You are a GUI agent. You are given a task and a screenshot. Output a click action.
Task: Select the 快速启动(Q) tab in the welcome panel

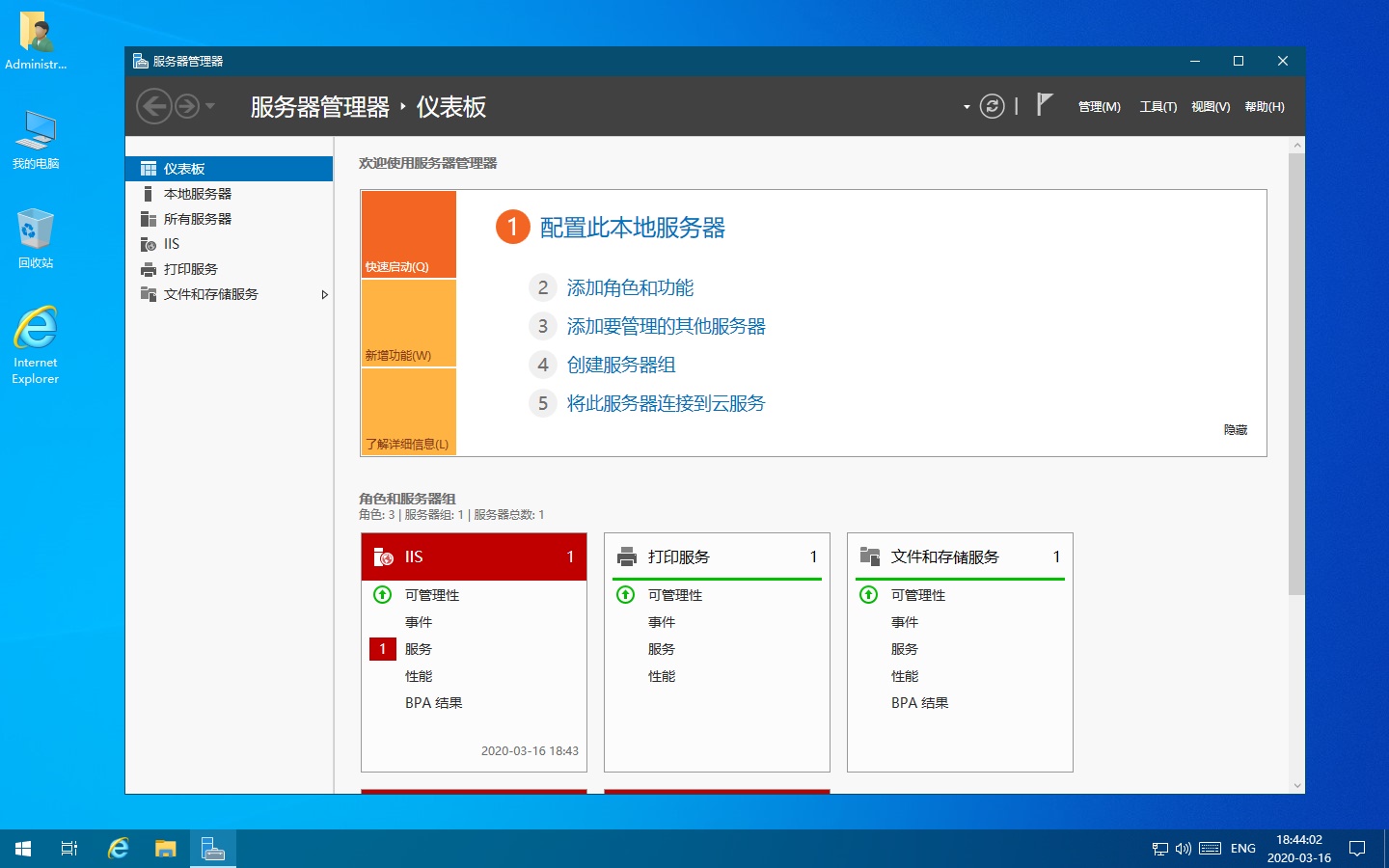point(408,234)
